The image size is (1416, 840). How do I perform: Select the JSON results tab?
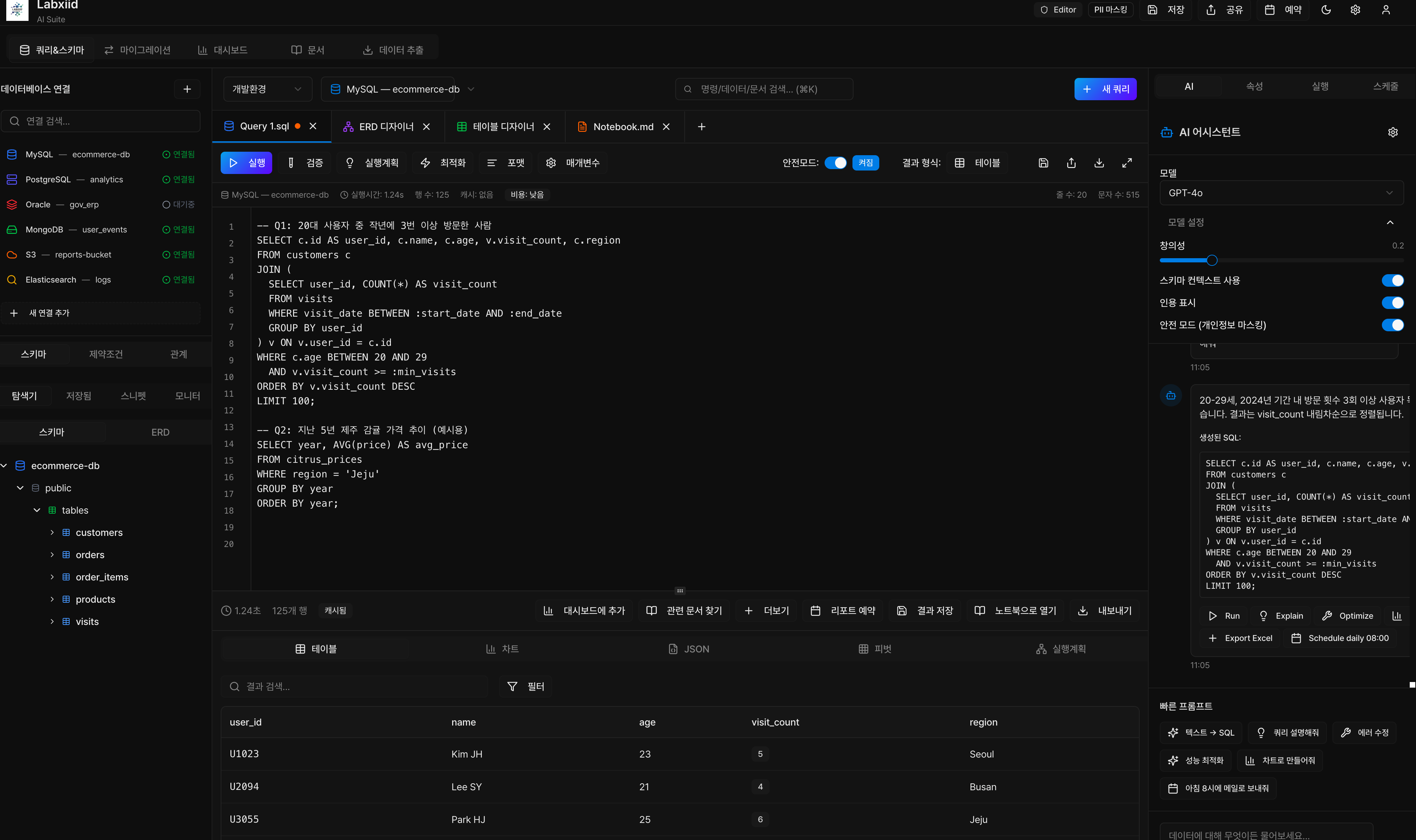[x=689, y=649]
